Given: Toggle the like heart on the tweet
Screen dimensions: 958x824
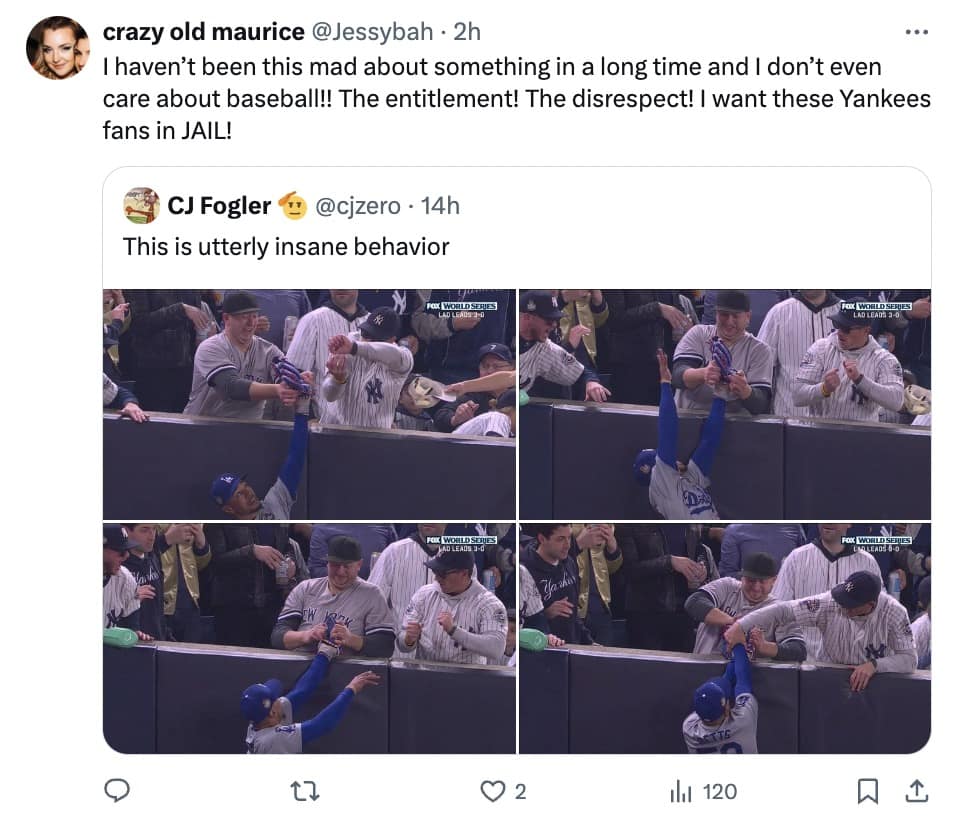Looking at the screenshot, I should pos(492,791).
